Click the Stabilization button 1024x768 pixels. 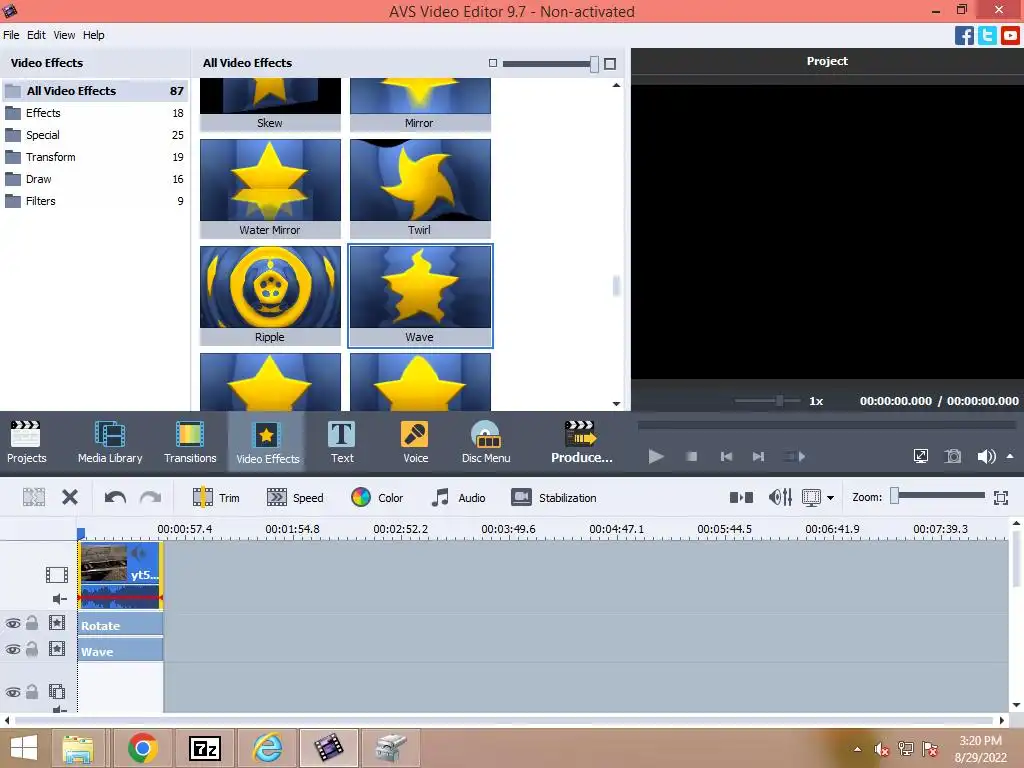[554, 498]
